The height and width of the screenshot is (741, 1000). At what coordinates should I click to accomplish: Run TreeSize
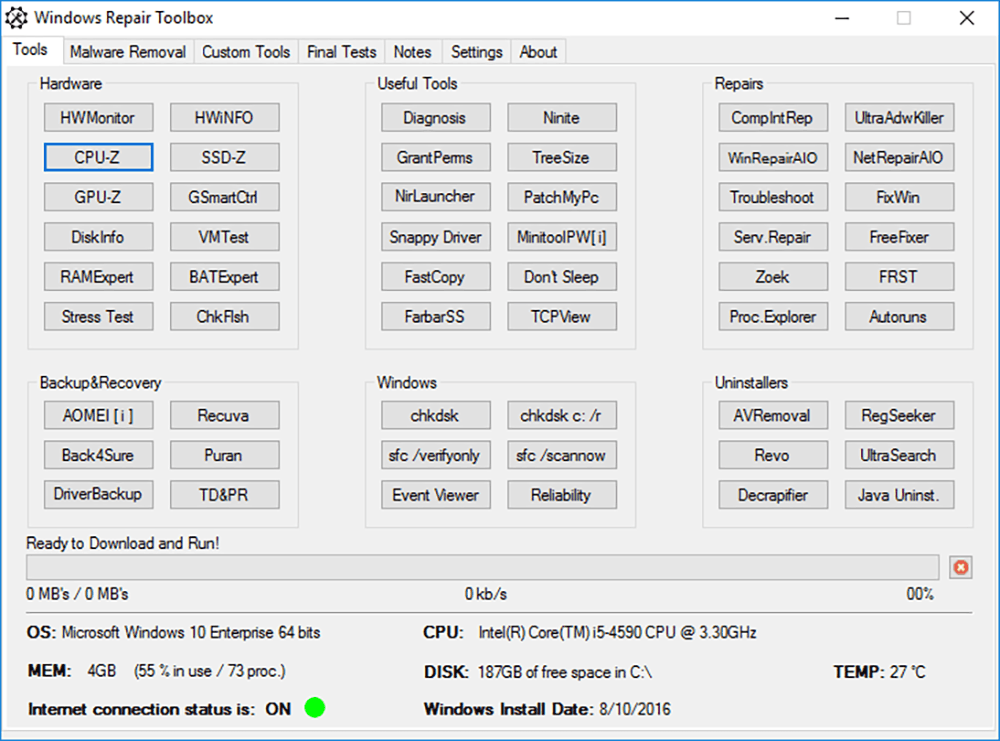(562, 157)
